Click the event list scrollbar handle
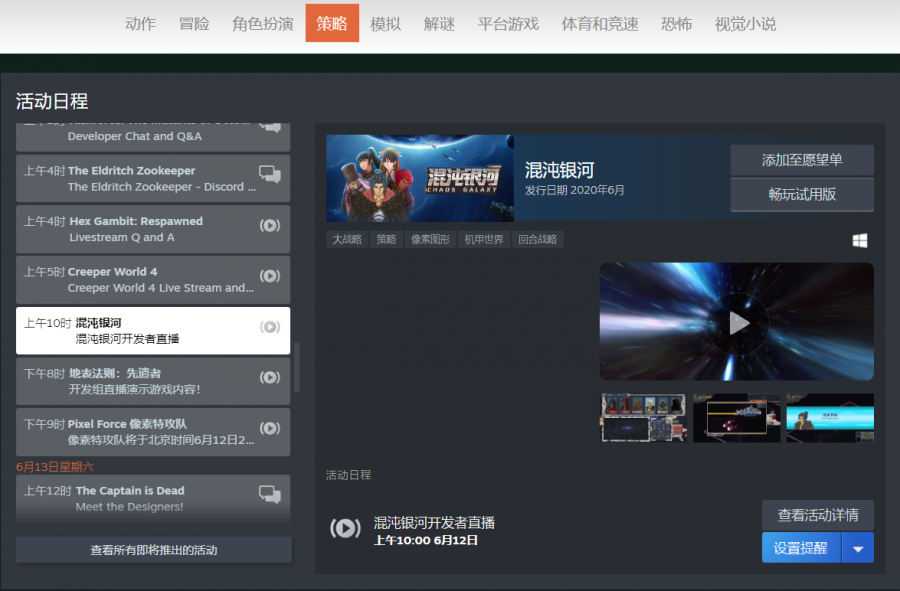This screenshot has width=900, height=591. [x=297, y=367]
